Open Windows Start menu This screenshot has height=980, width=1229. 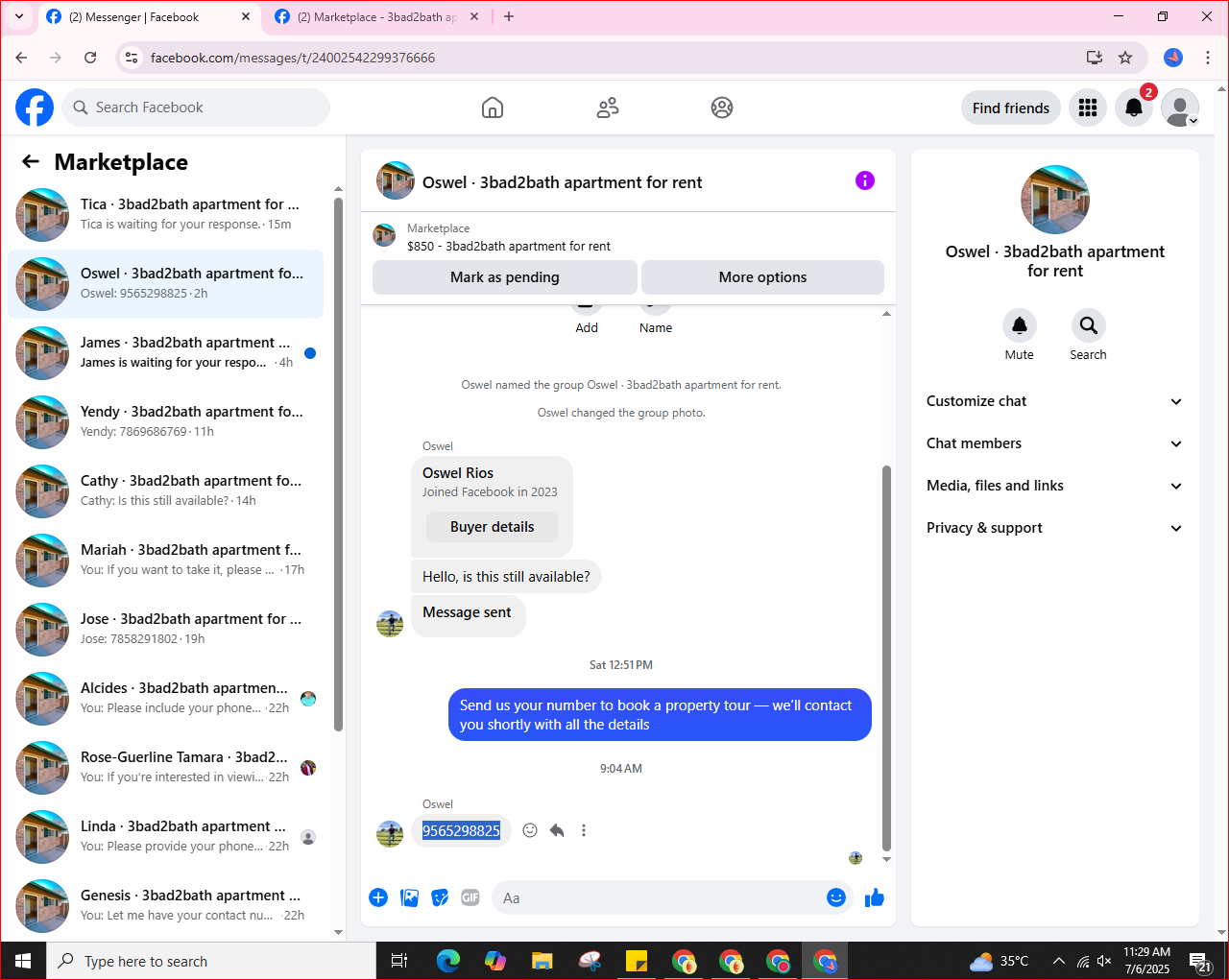(x=23, y=961)
